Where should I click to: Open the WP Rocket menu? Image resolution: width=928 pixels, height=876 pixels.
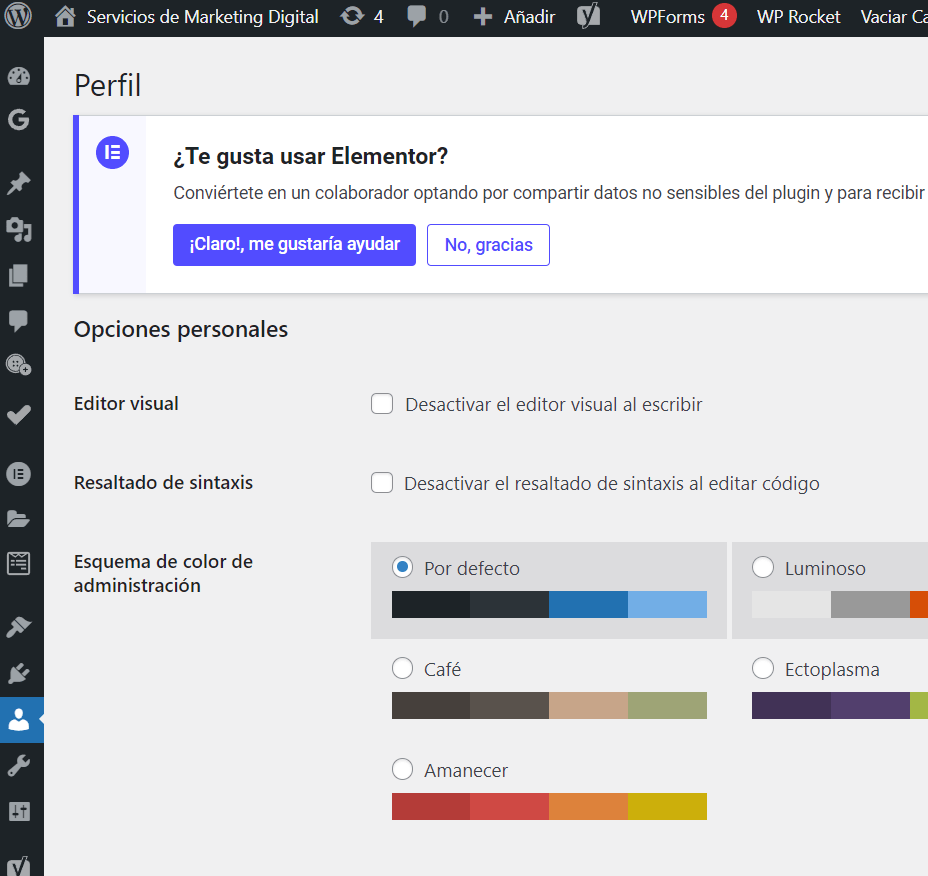(x=798, y=17)
